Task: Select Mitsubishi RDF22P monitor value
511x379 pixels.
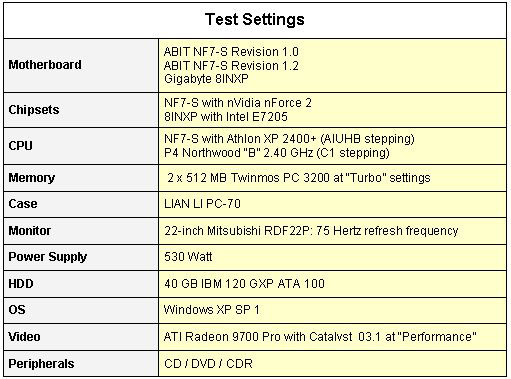Action: [x=311, y=231]
